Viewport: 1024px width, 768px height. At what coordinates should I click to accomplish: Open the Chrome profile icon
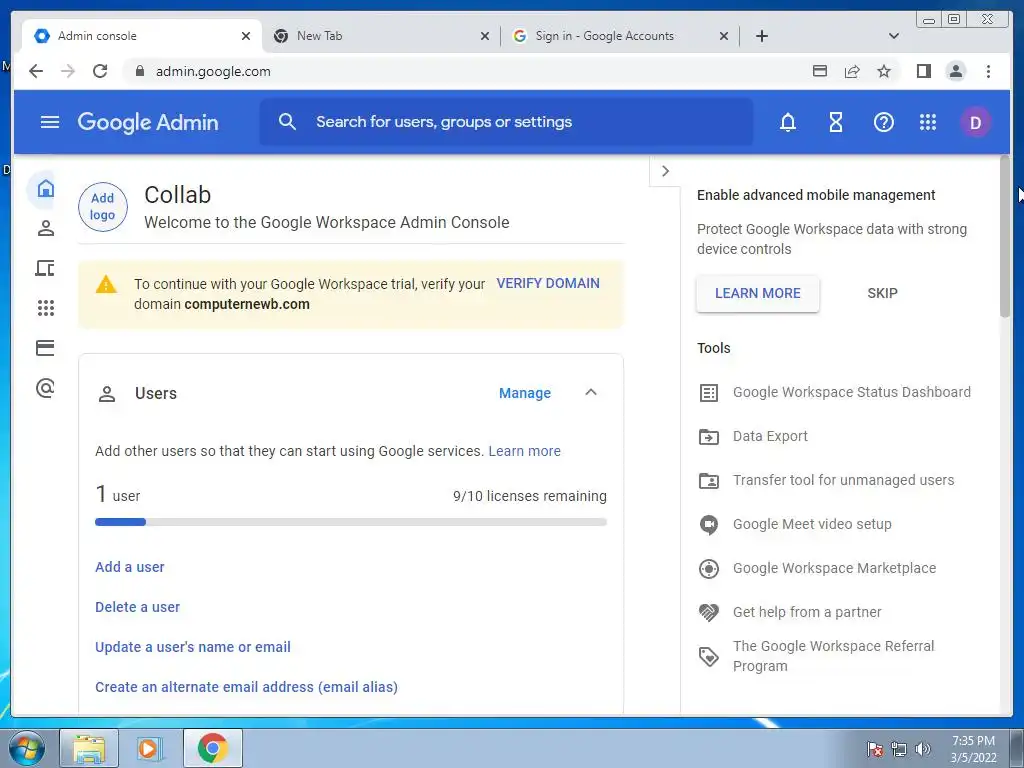956,71
